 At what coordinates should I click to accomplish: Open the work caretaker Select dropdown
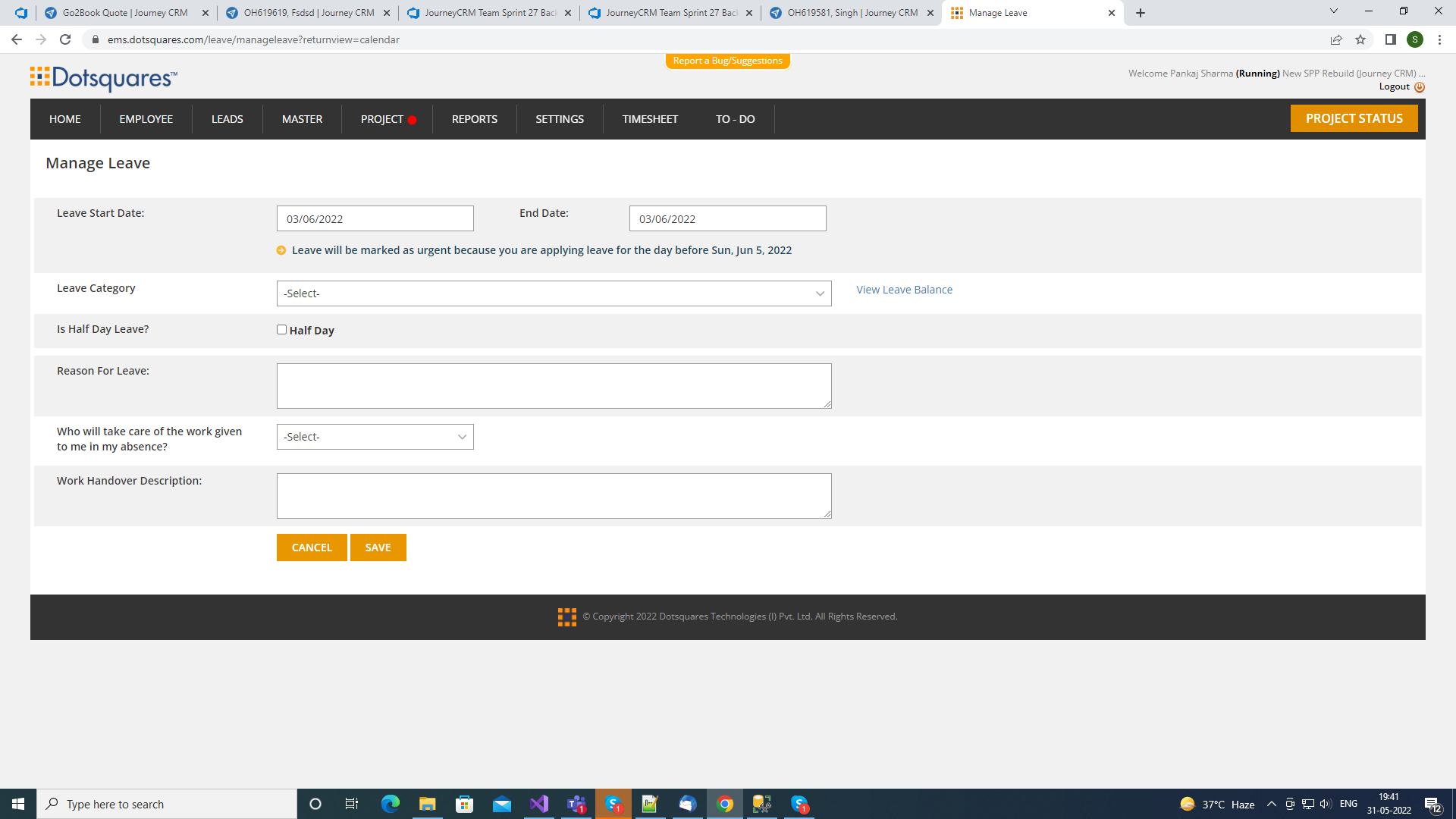tap(375, 437)
